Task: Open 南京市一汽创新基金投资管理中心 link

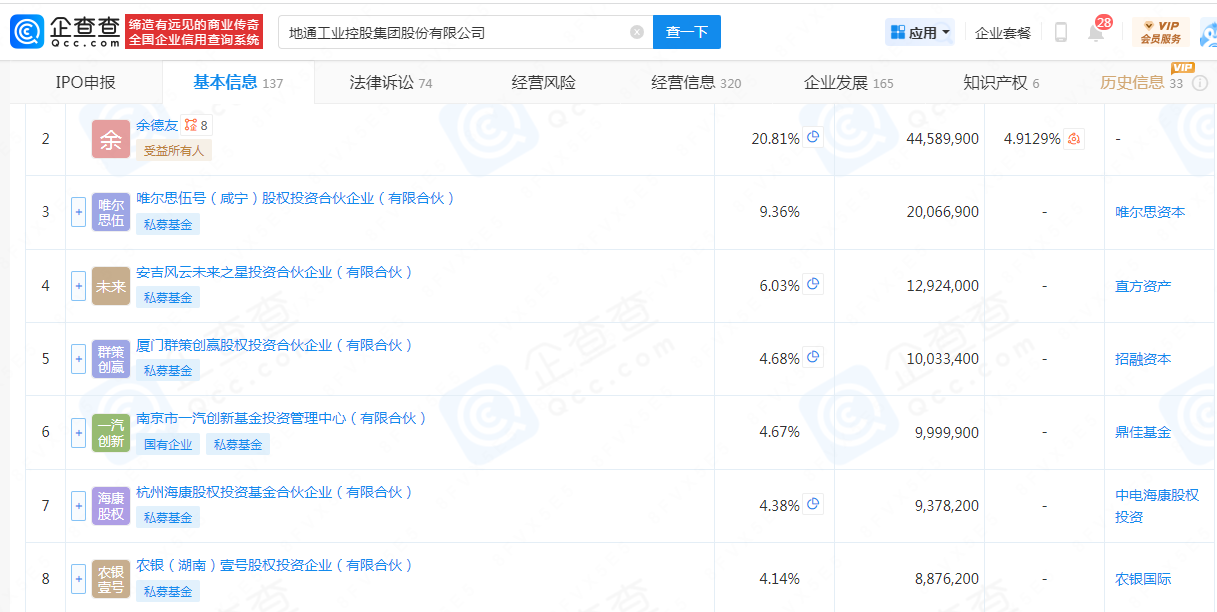Action: 281,418
